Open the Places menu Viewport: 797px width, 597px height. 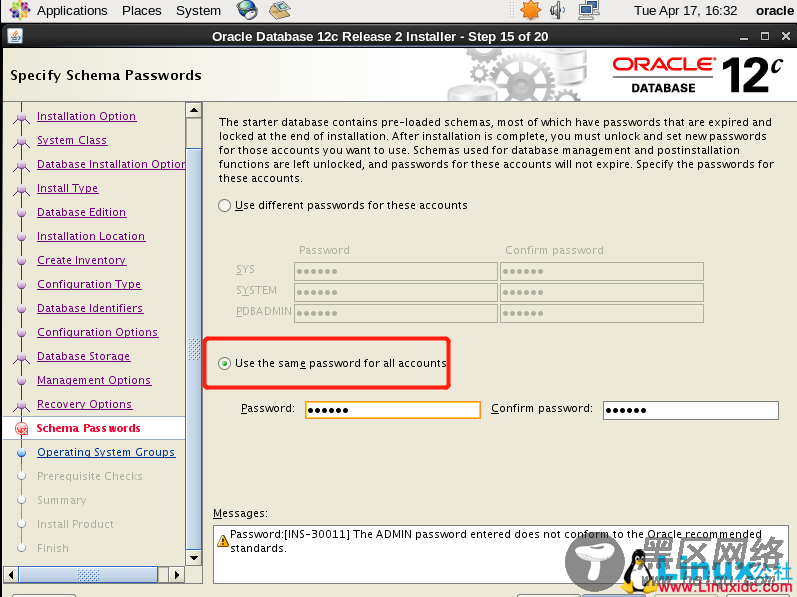coord(141,11)
